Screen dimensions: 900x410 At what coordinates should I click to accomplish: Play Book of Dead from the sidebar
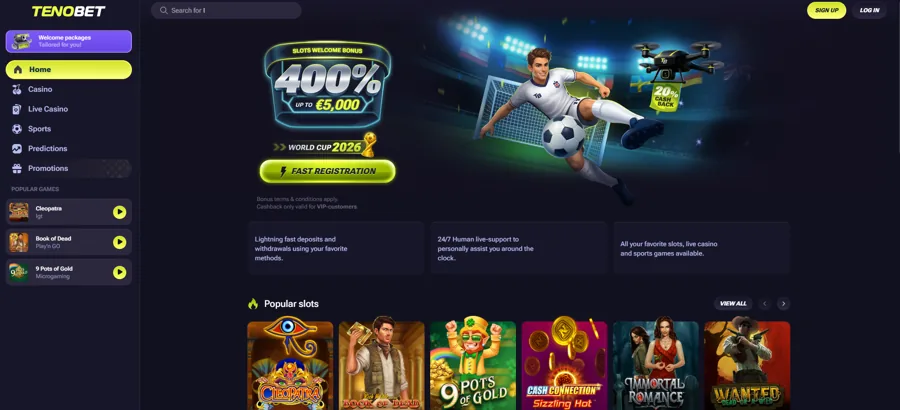click(119, 242)
